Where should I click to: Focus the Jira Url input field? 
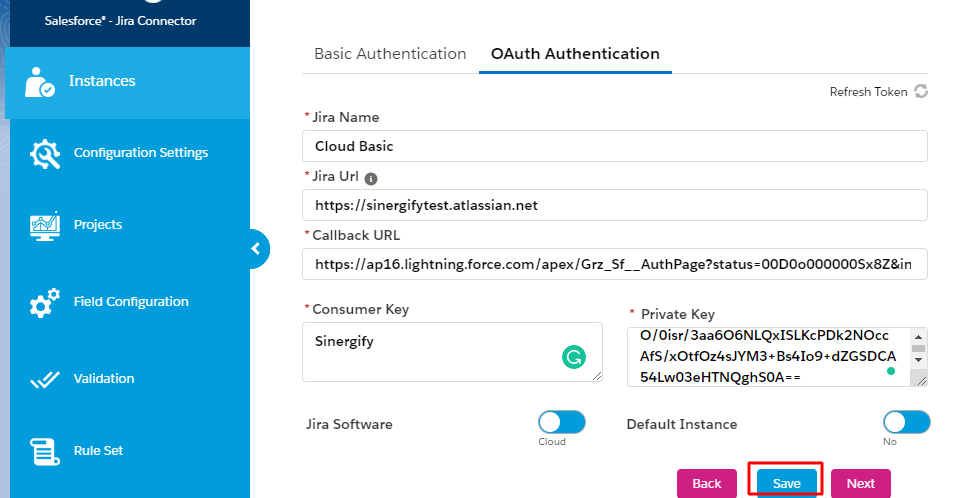(615, 205)
